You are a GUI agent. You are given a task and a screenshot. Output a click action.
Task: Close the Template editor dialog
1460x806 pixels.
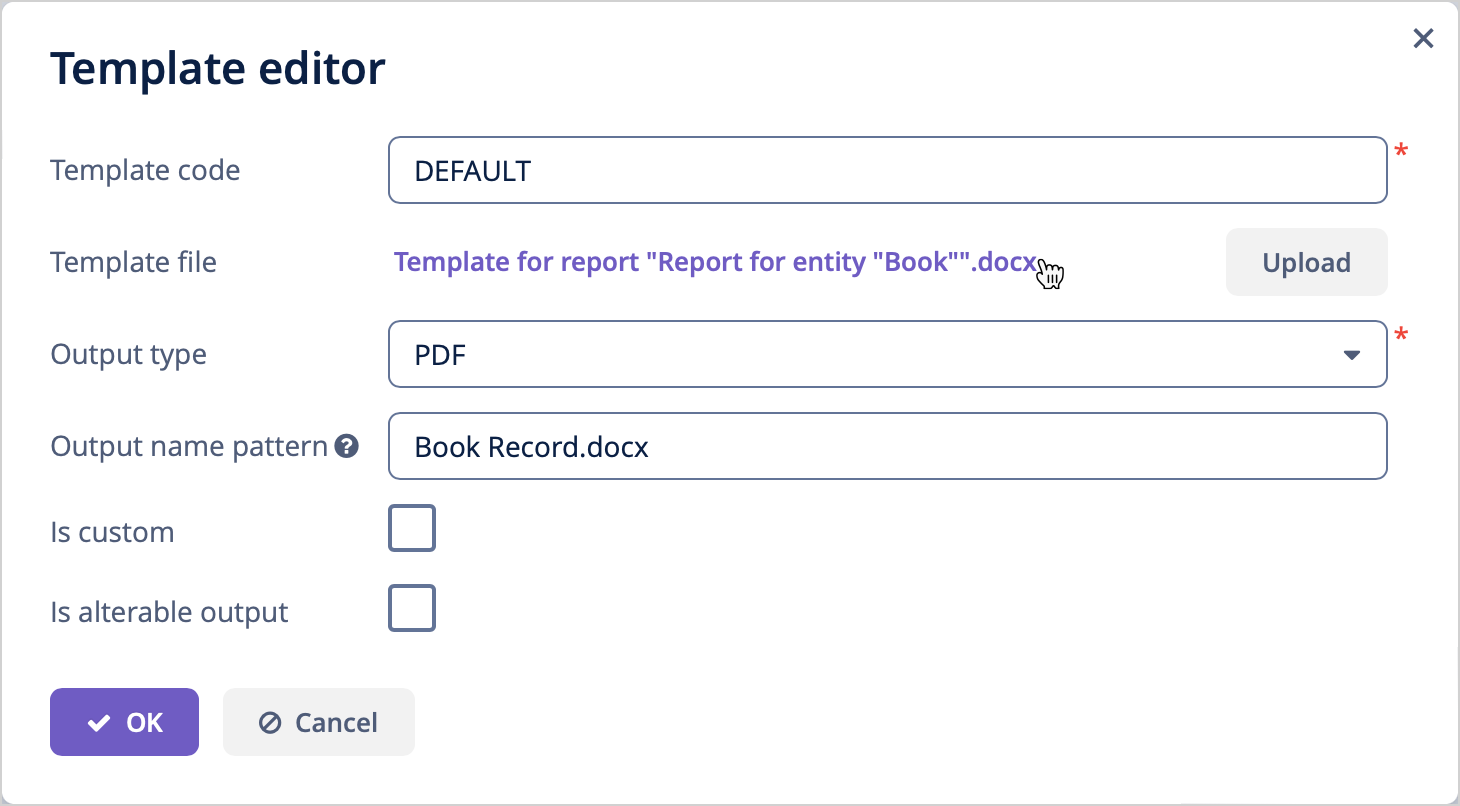(x=1423, y=39)
